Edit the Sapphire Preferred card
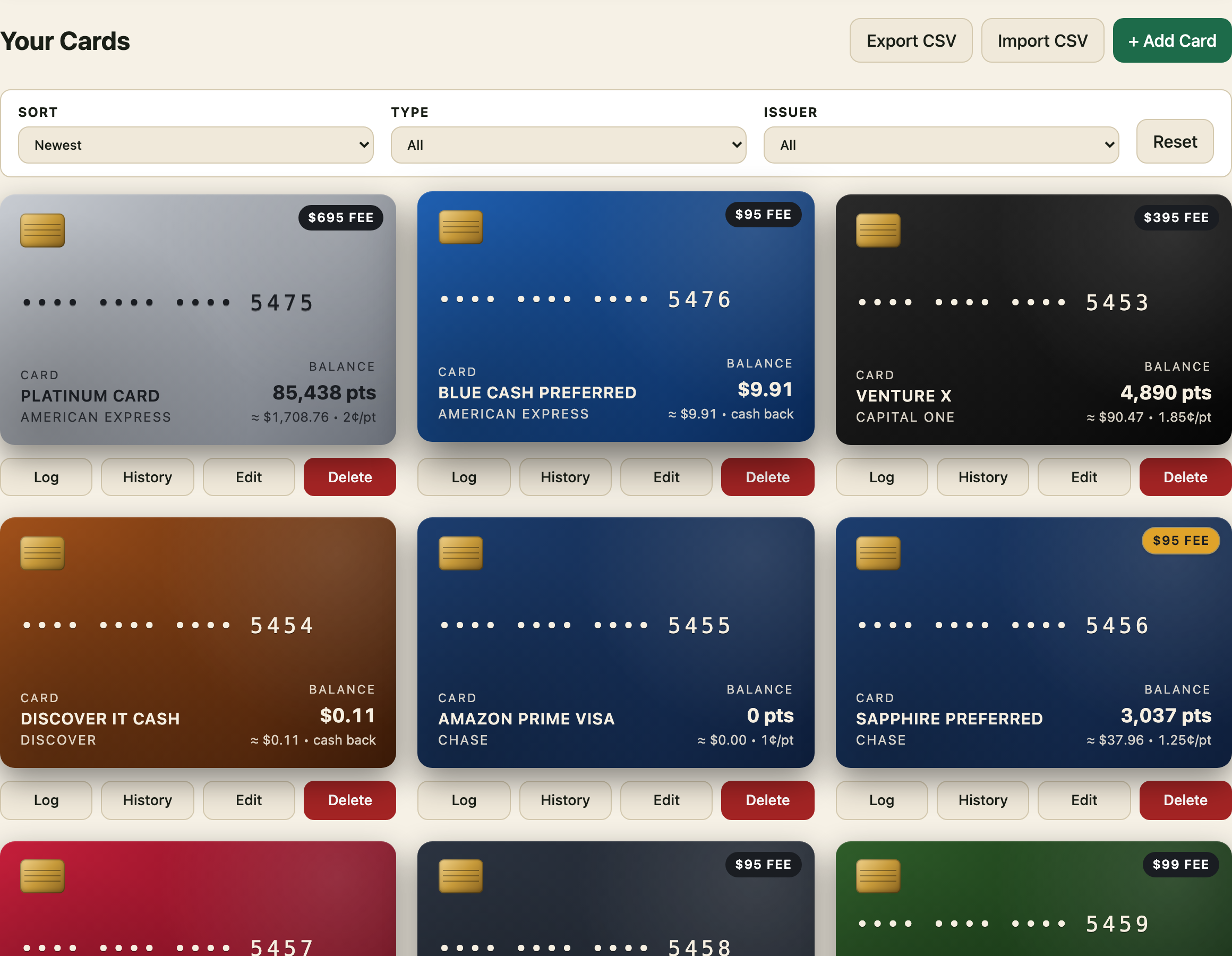The height and width of the screenshot is (956, 1232). coord(1084,800)
